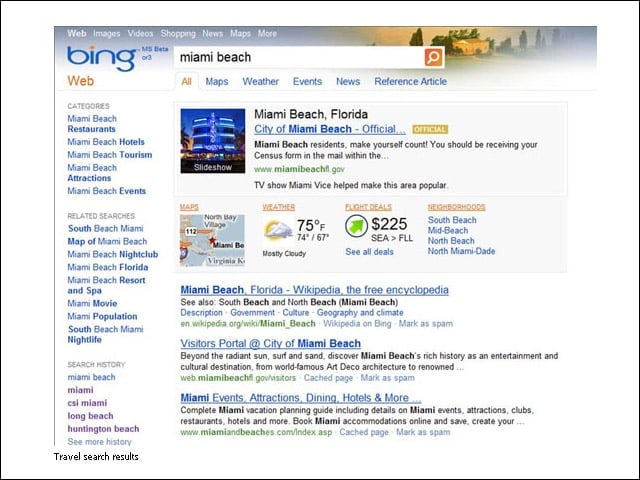Open Visitors Portal @ City of Miami Beach
The width and height of the screenshot is (640, 480).
pos(271,343)
